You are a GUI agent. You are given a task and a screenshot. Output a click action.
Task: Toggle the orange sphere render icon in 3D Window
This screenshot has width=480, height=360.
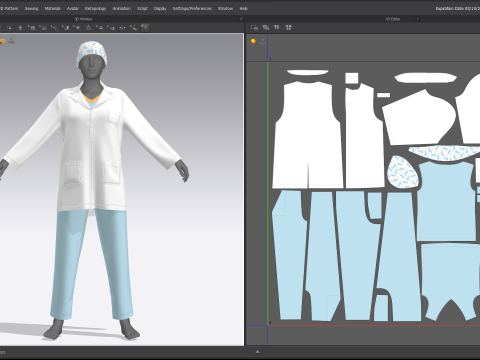2,41
